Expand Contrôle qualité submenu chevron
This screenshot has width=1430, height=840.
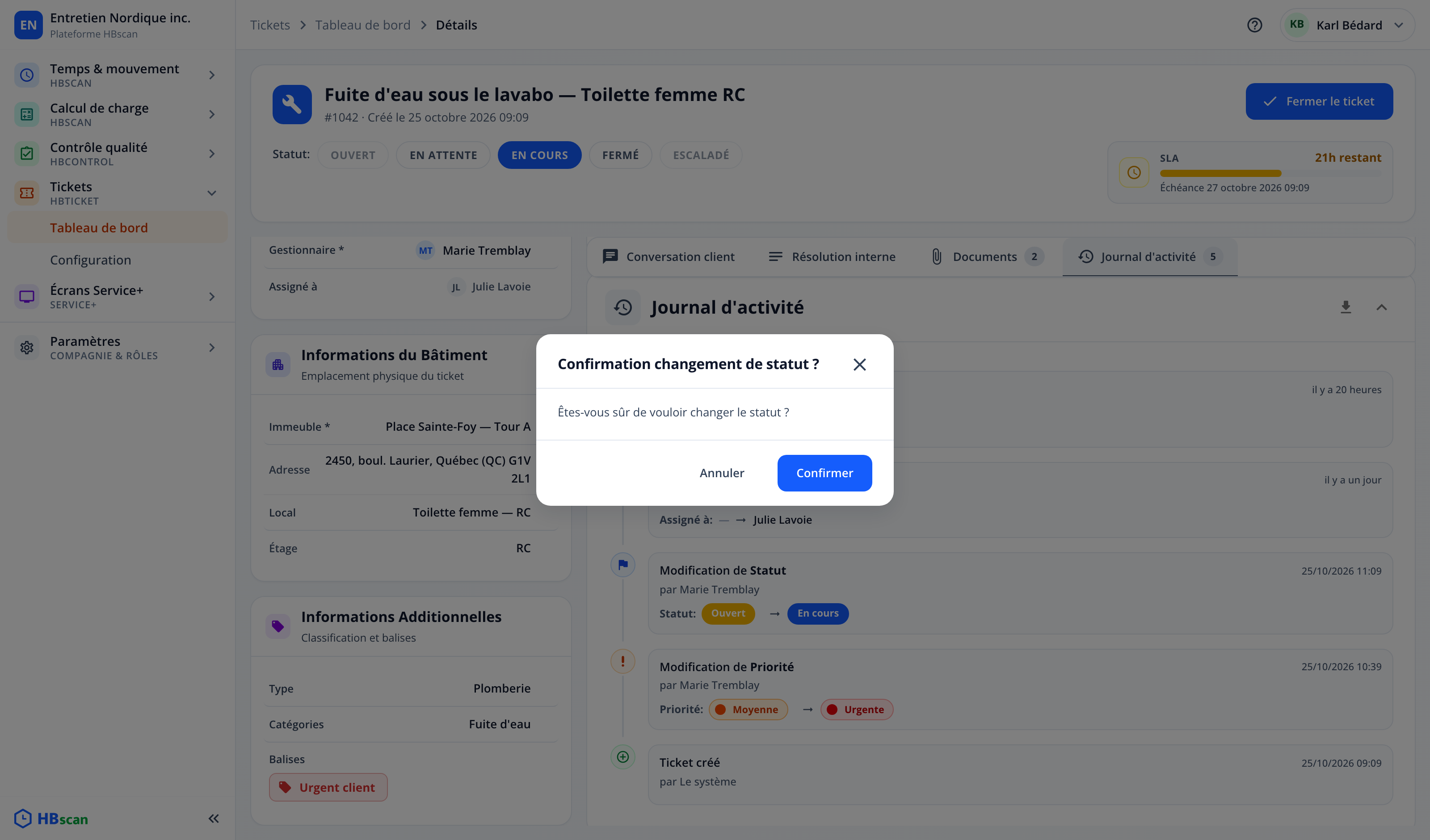[212, 154]
